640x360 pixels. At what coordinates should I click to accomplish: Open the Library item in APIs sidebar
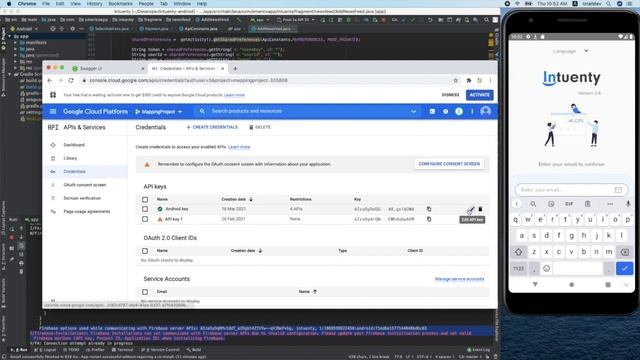(x=70, y=158)
